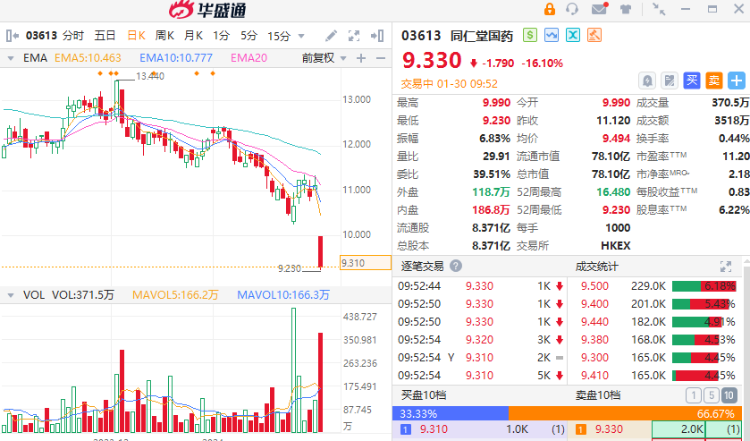Select the 周K chart tab
Image resolution: width=750 pixels, height=441 pixels.
(x=165, y=35)
